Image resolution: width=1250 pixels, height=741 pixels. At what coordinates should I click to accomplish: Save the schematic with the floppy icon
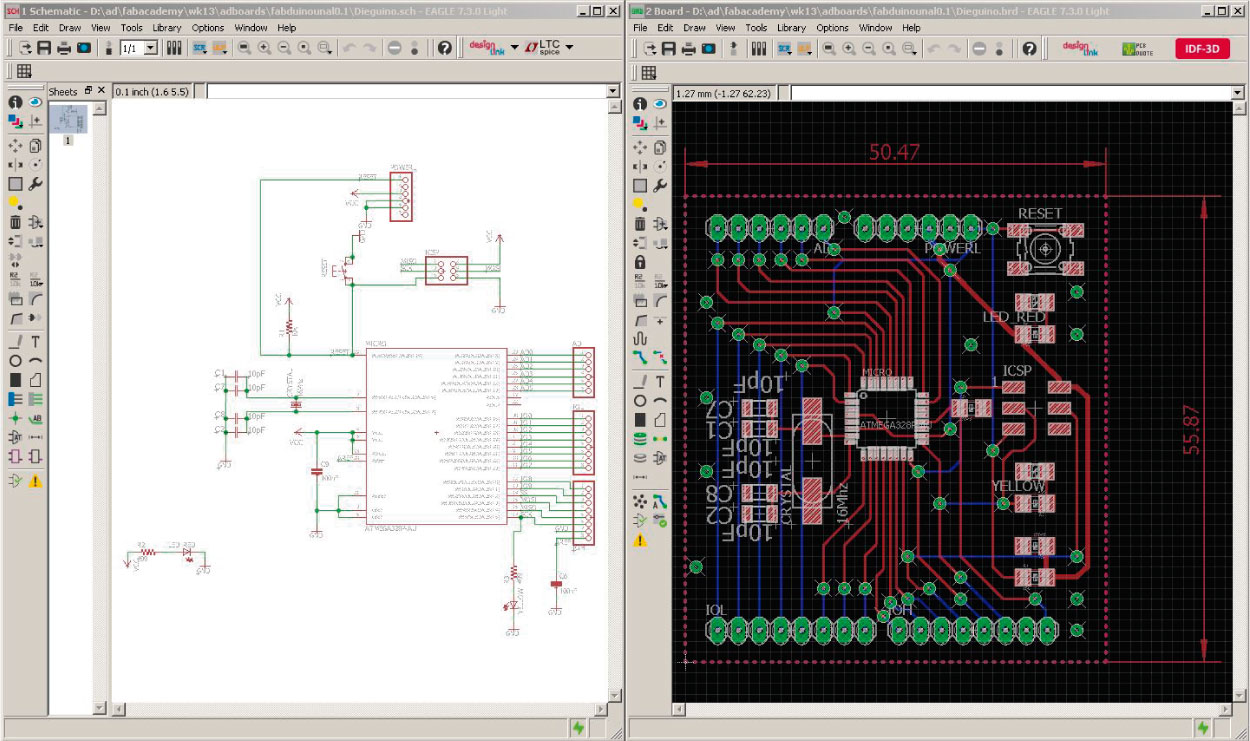tap(44, 47)
